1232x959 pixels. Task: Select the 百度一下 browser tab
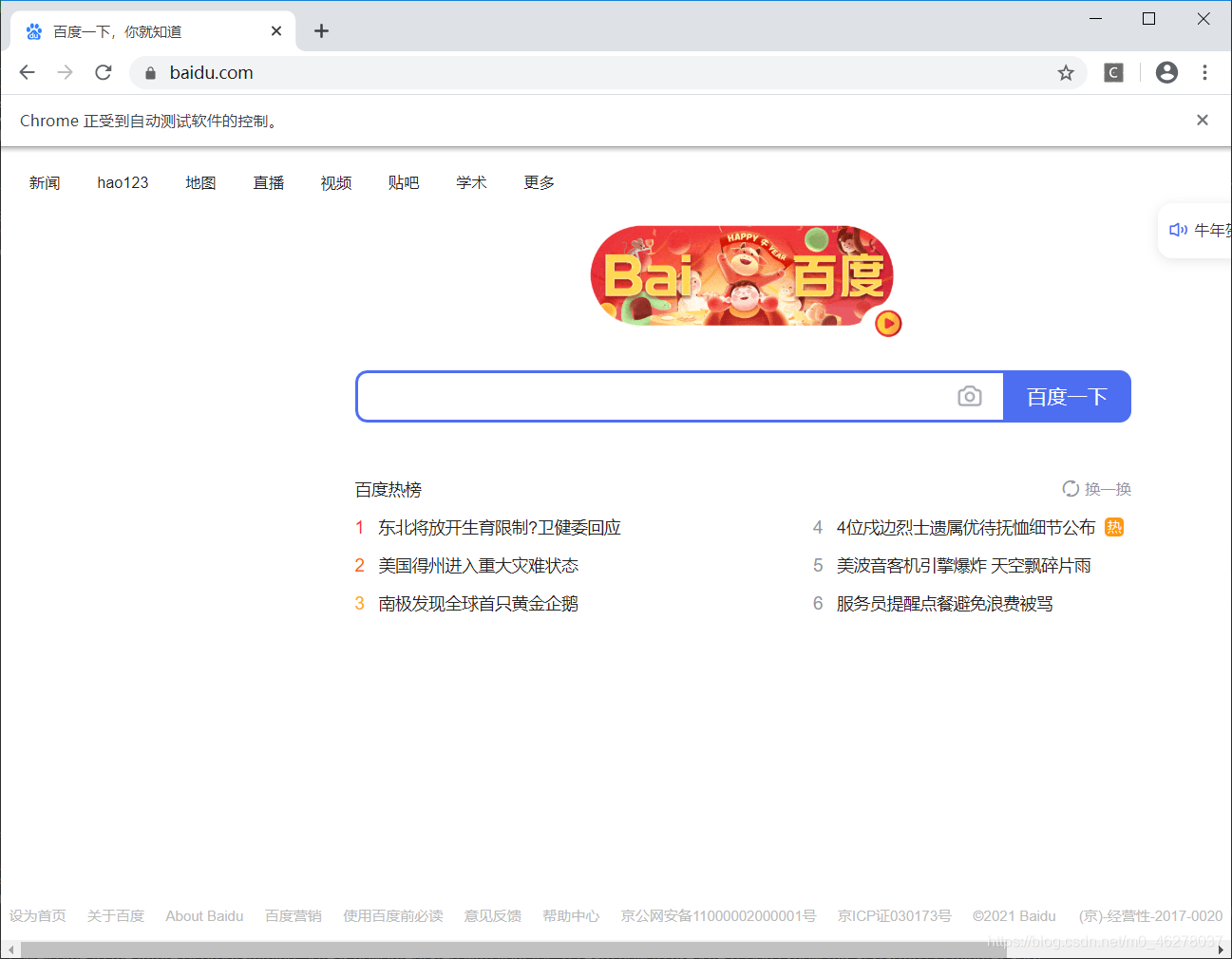tap(152, 31)
